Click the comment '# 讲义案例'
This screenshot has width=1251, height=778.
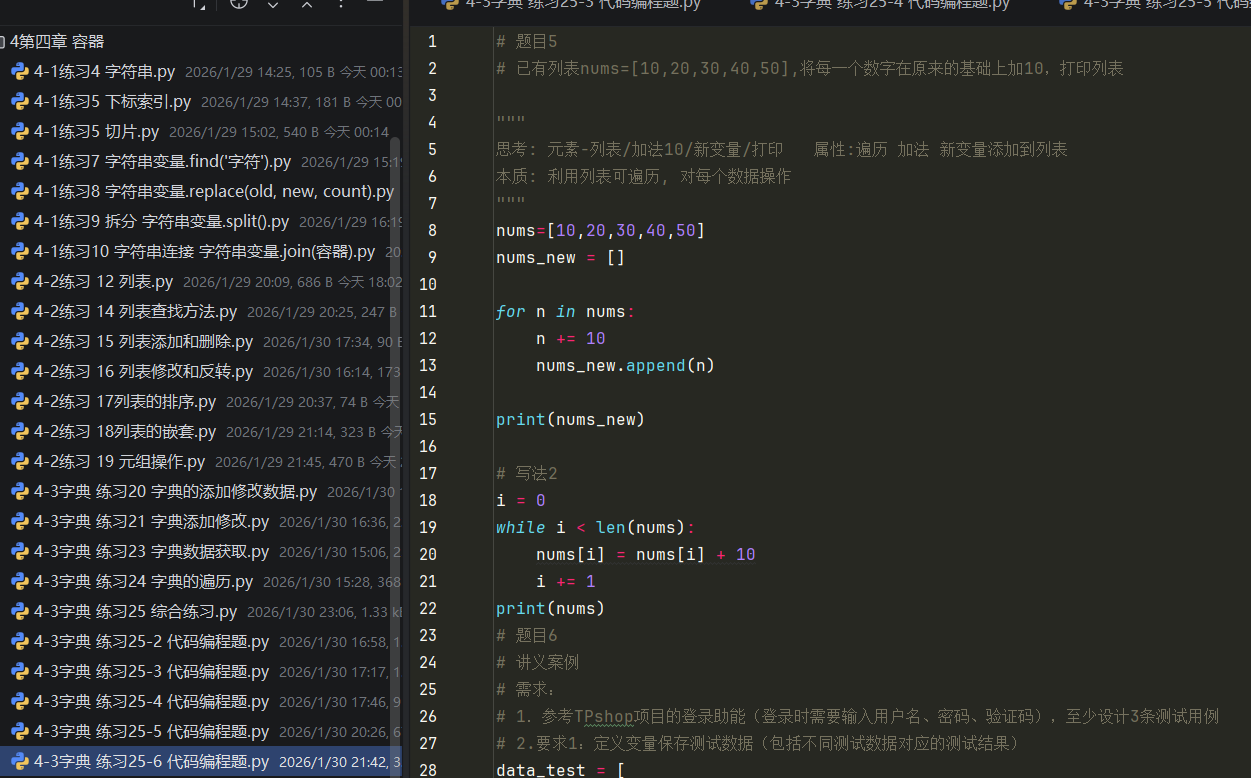pyautogui.click(x=537, y=663)
